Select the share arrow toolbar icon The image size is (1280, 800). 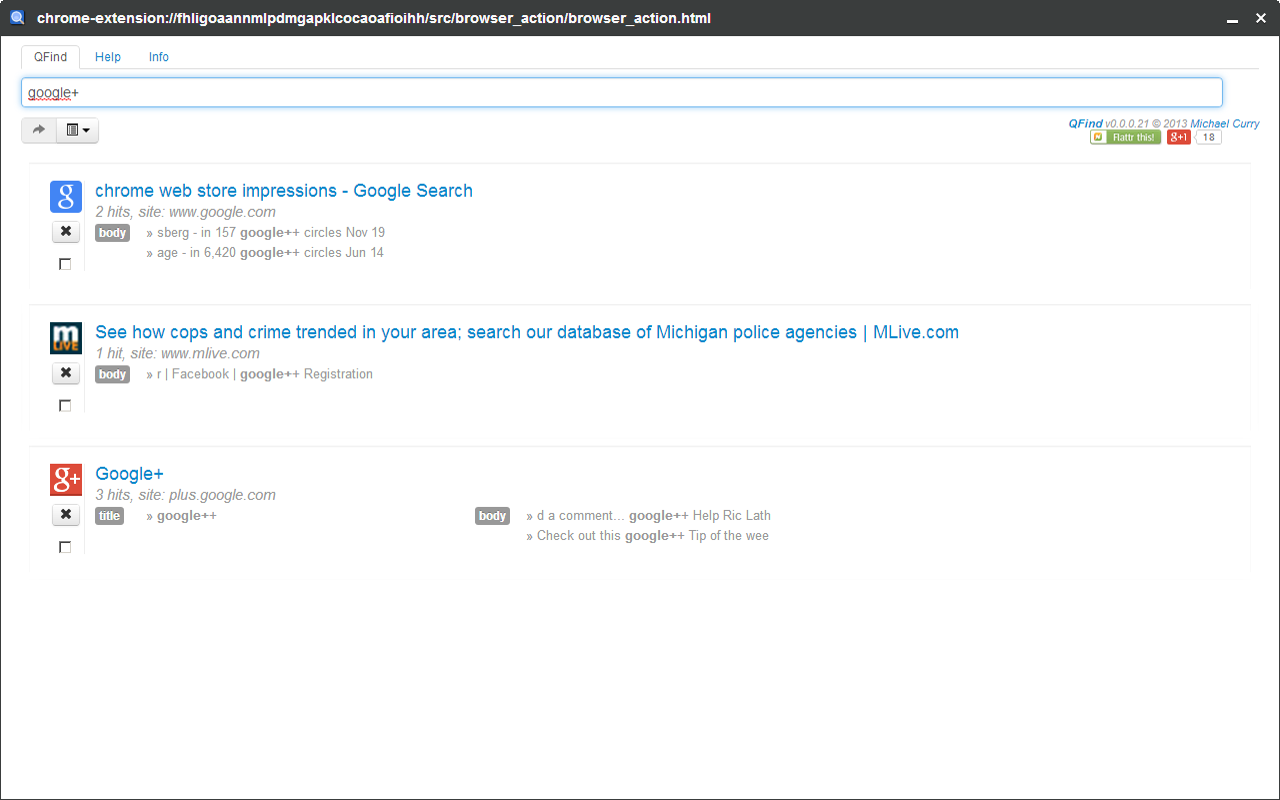pyautogui.click(x=38, y=129)
